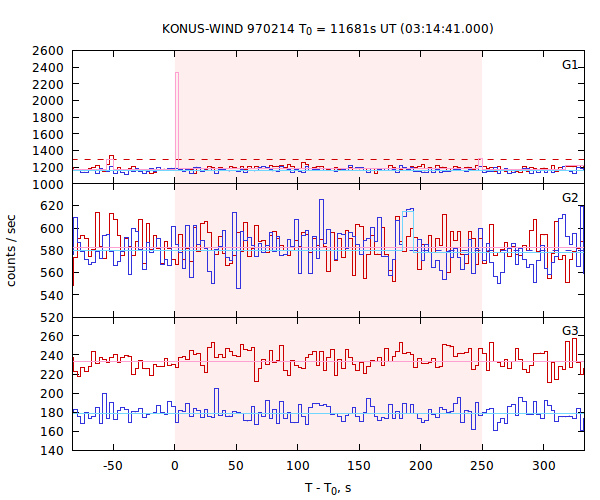
Task: Click the G2 y-axis value 520
Action: [52, 317]
